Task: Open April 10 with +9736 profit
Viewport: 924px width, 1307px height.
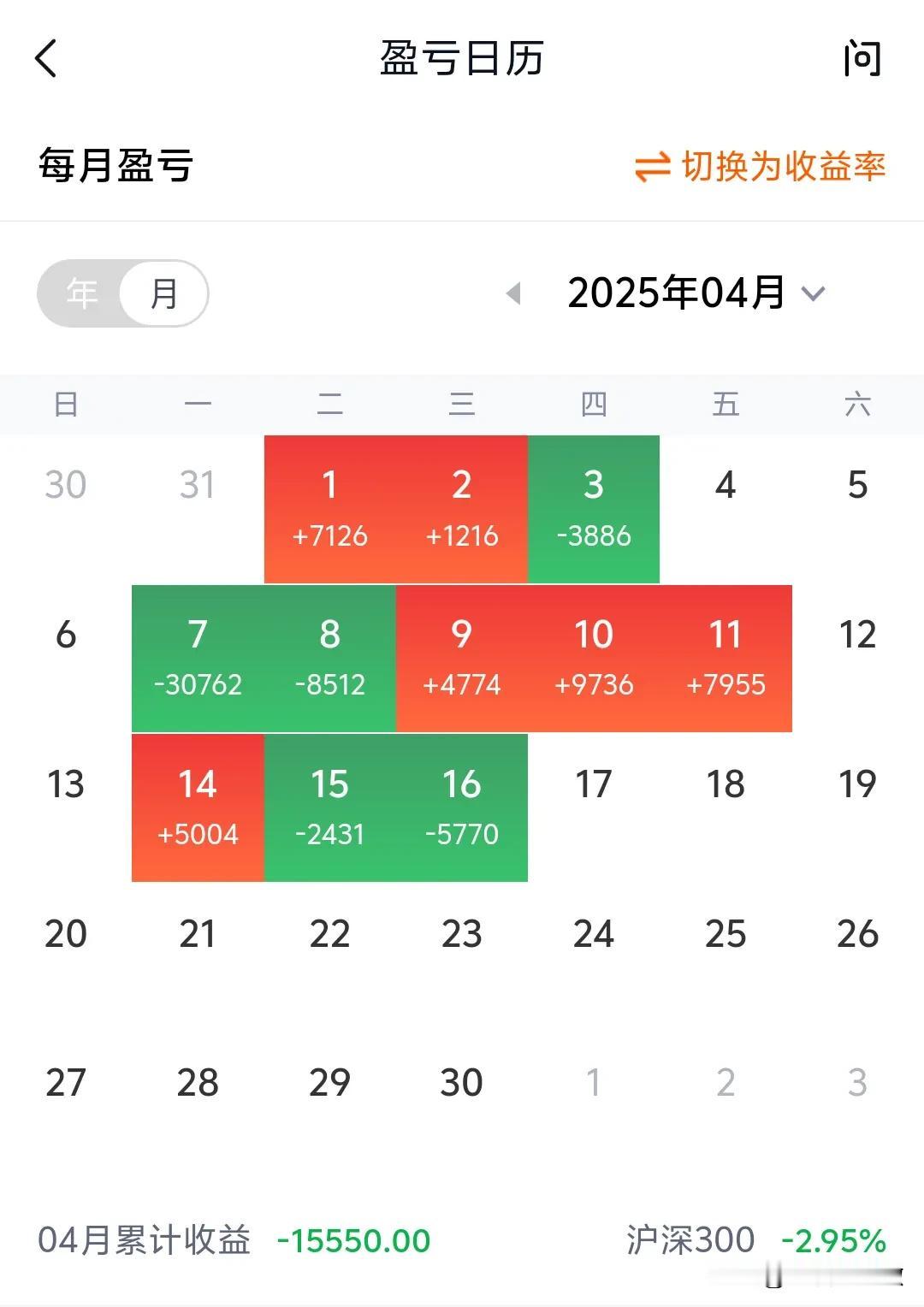Action: [594, 659]
